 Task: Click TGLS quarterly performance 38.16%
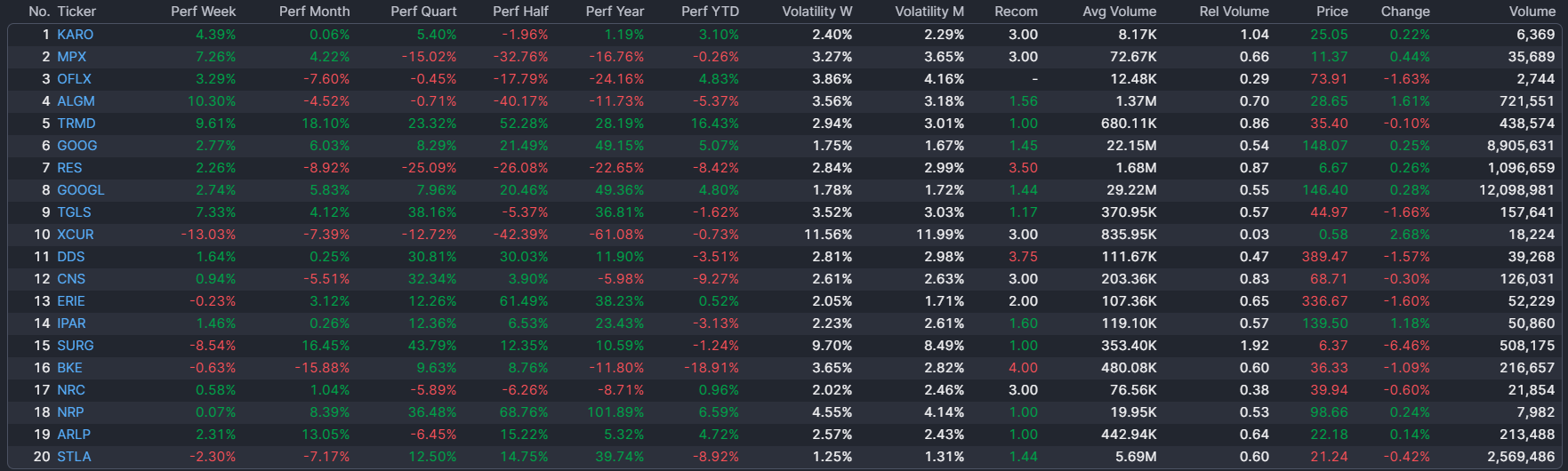tap(432, 212)
